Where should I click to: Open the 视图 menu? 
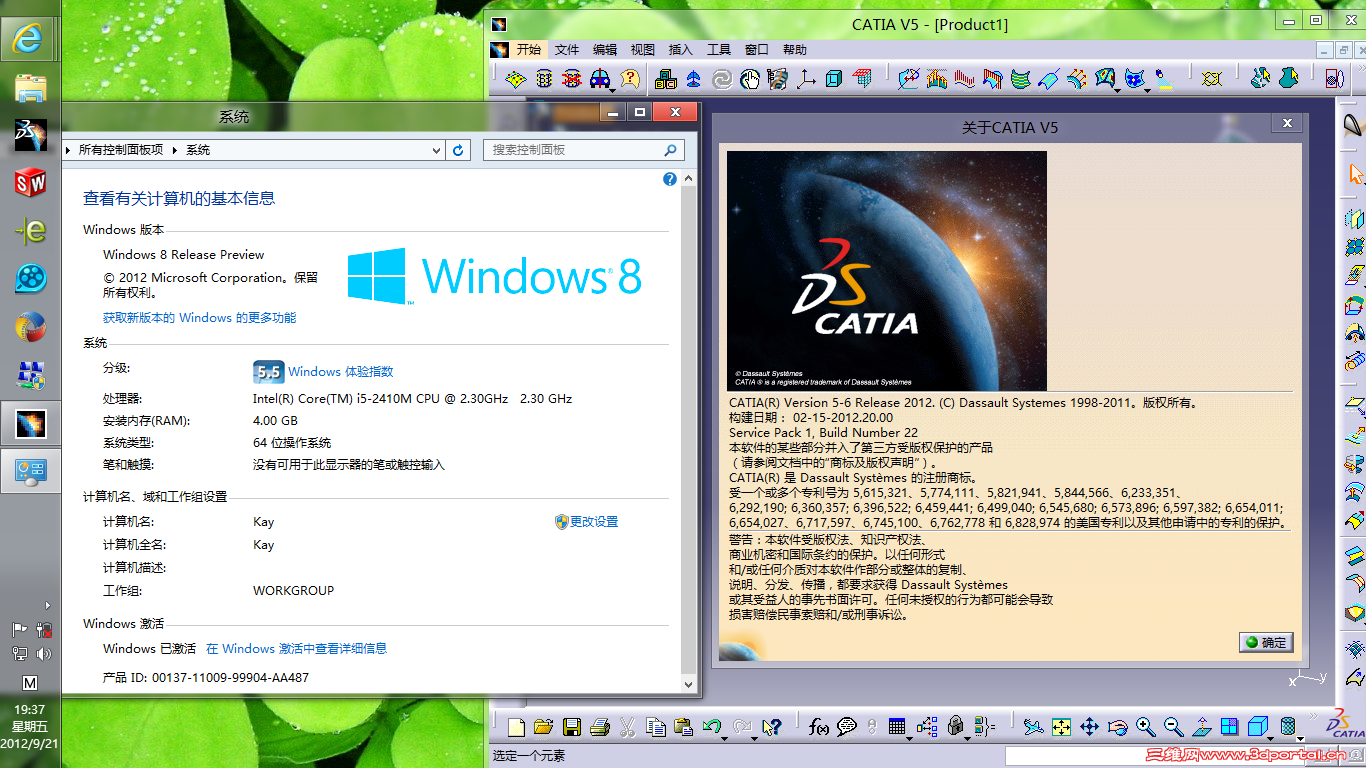[x=643, y=50]
